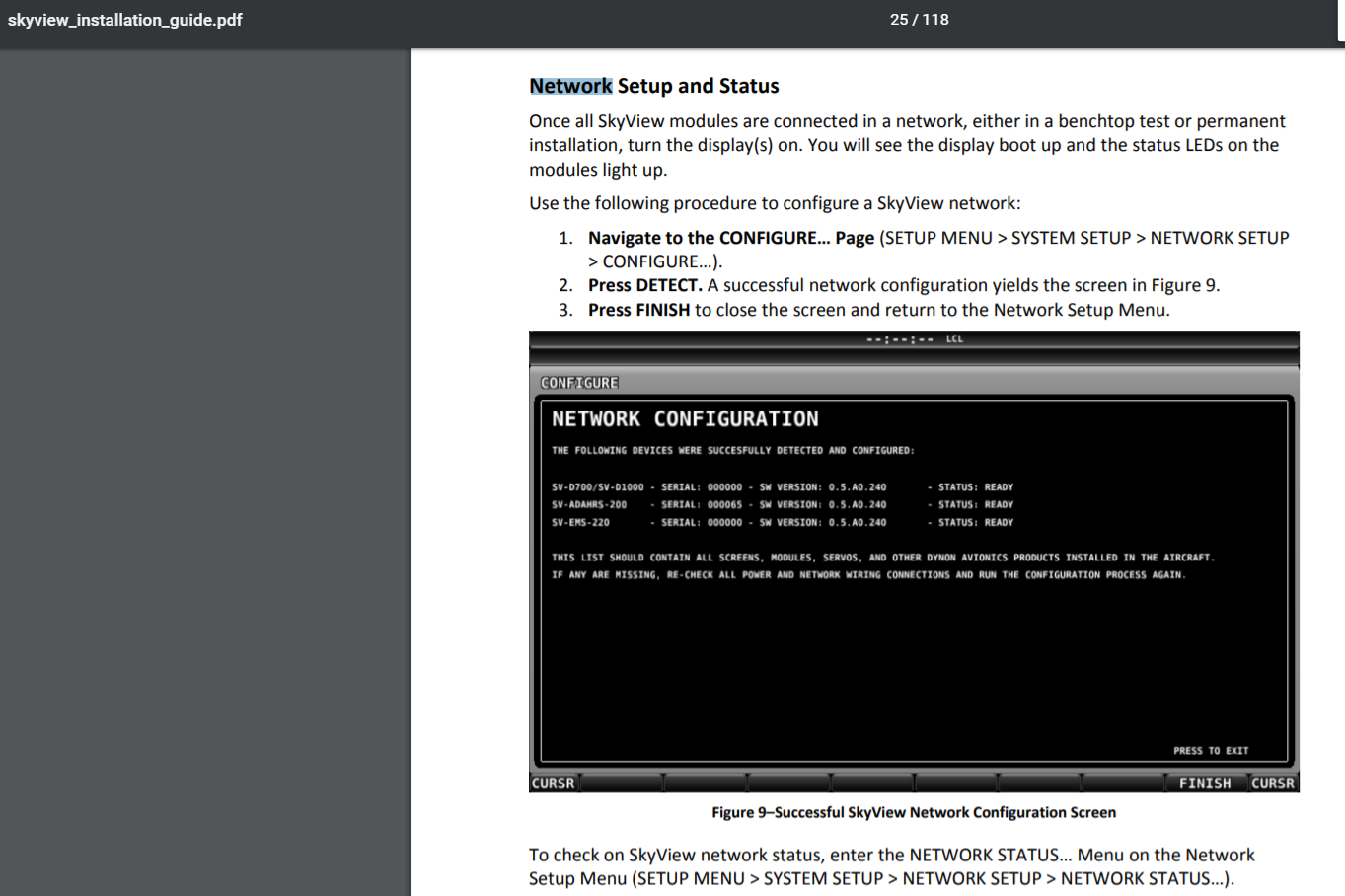Click the SV-EMS-220 device row

click(x=783, y=523)
